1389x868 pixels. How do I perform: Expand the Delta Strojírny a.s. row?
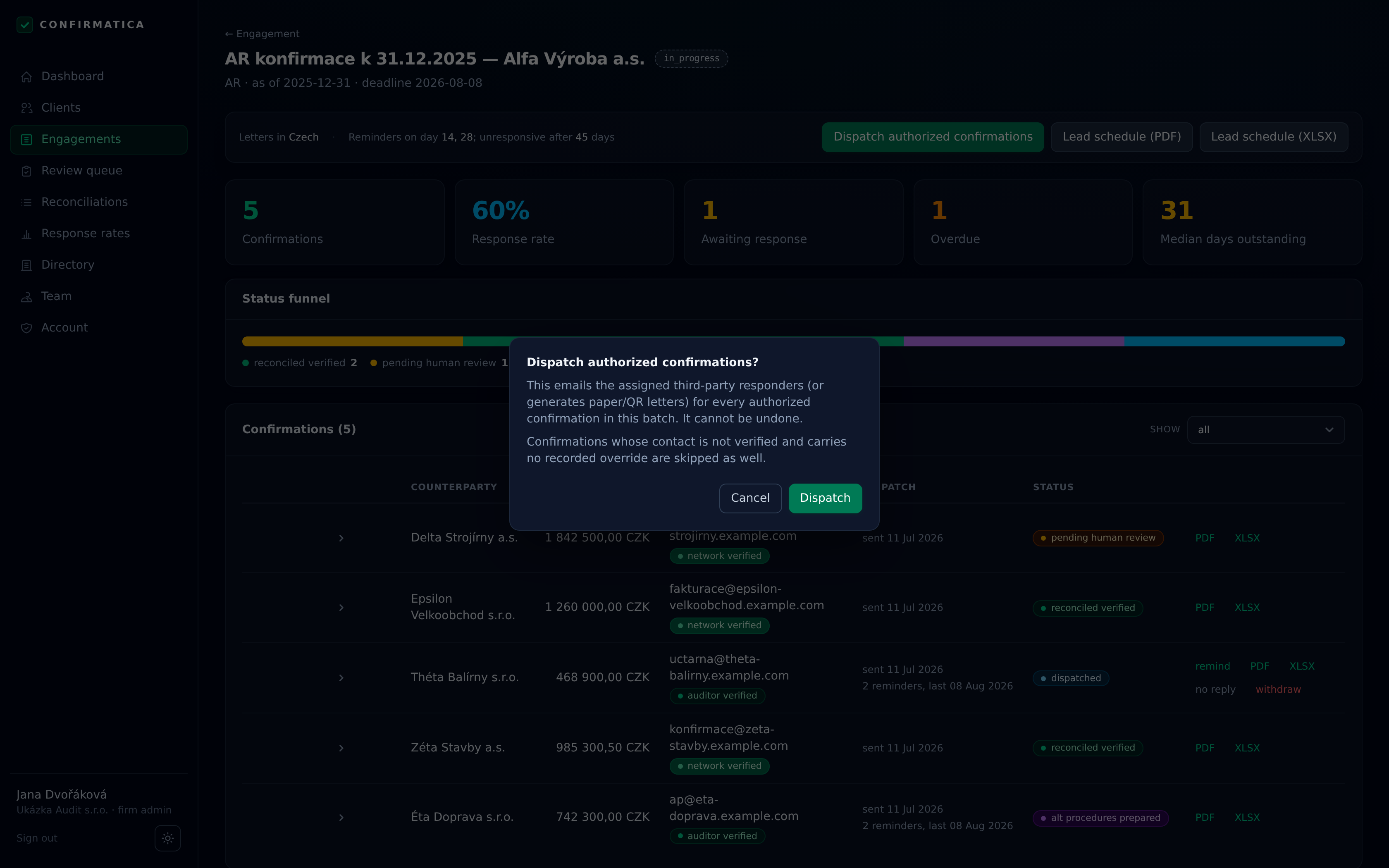(x=341, y=538)
